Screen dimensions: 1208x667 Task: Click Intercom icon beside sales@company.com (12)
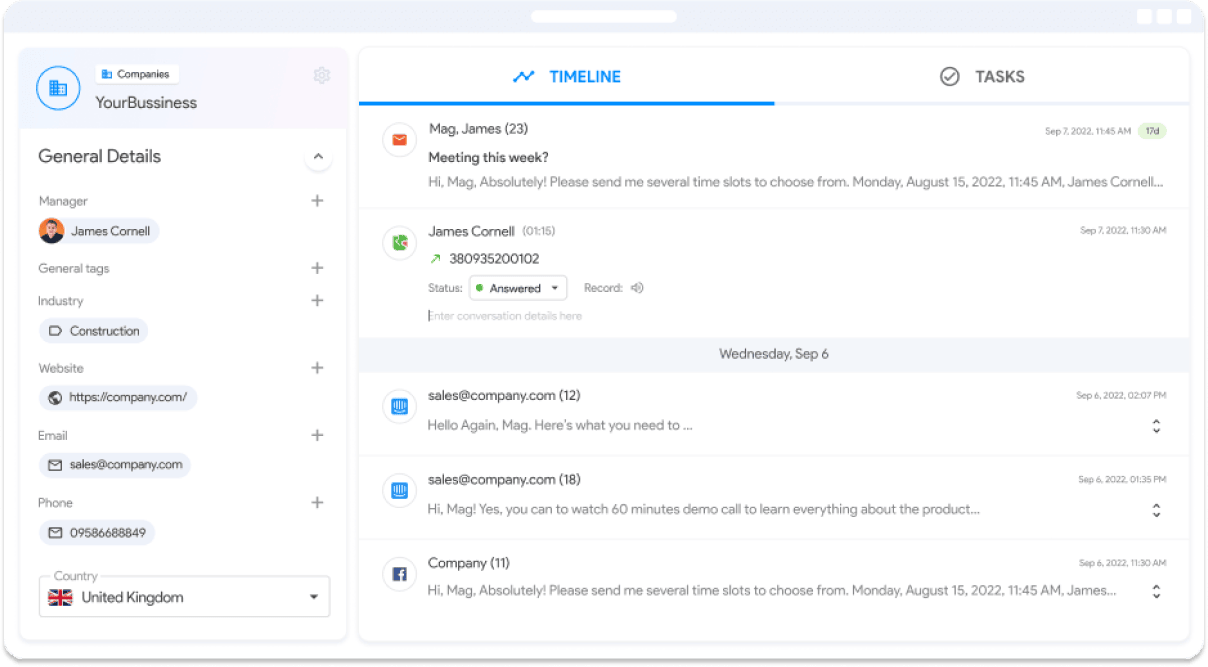tap(399, 406)
